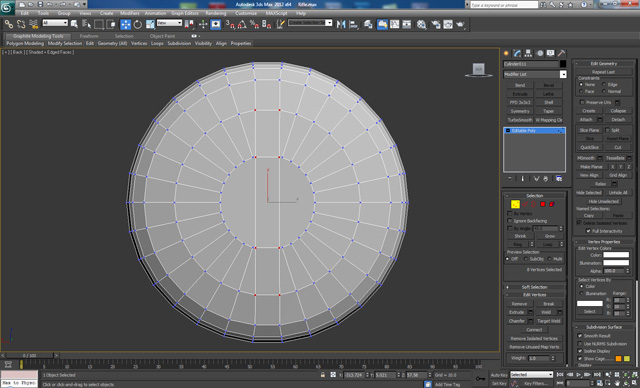Open the Material Editor icon
The image size is (640, 388).
coord(422,24)
